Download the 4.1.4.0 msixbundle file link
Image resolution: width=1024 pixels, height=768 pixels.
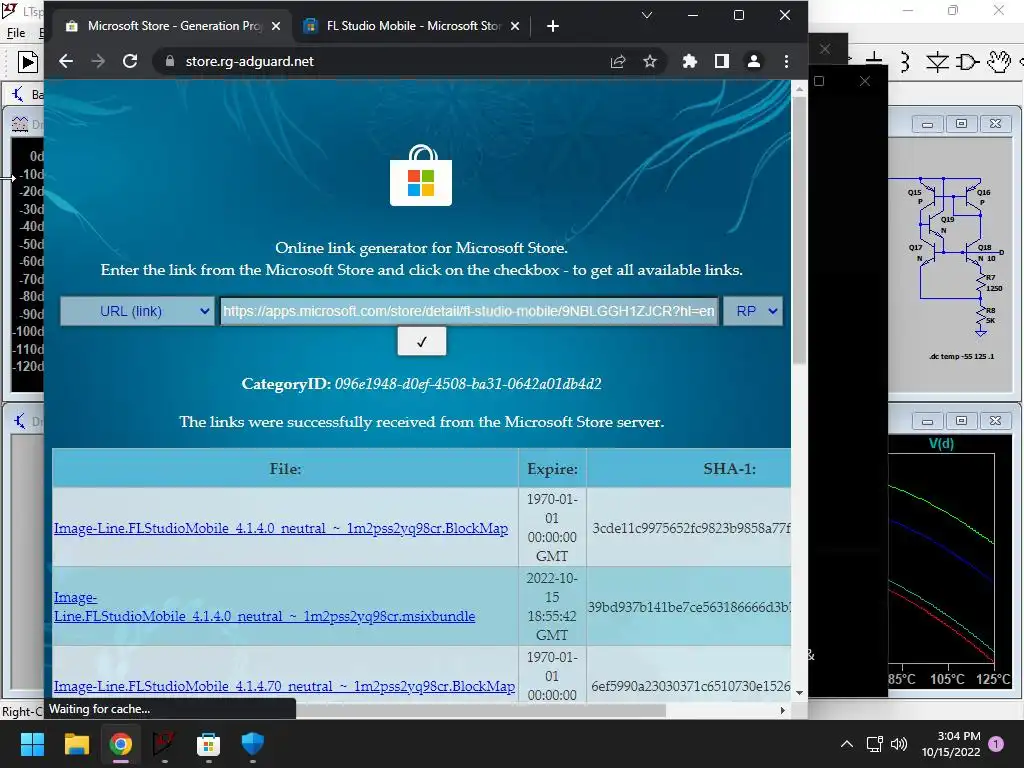click(264, 607)
